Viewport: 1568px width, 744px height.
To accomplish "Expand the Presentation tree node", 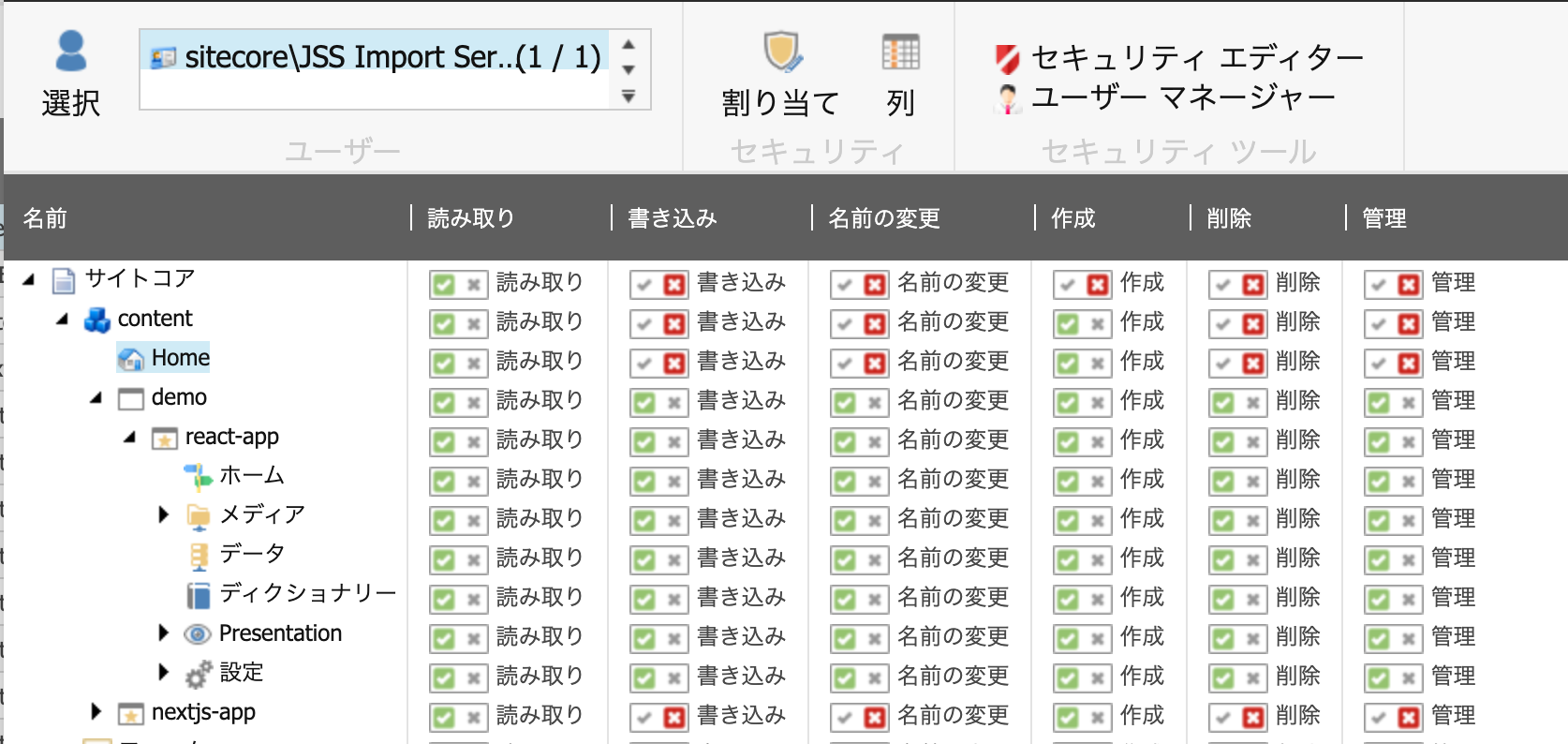I will point(164,632).
